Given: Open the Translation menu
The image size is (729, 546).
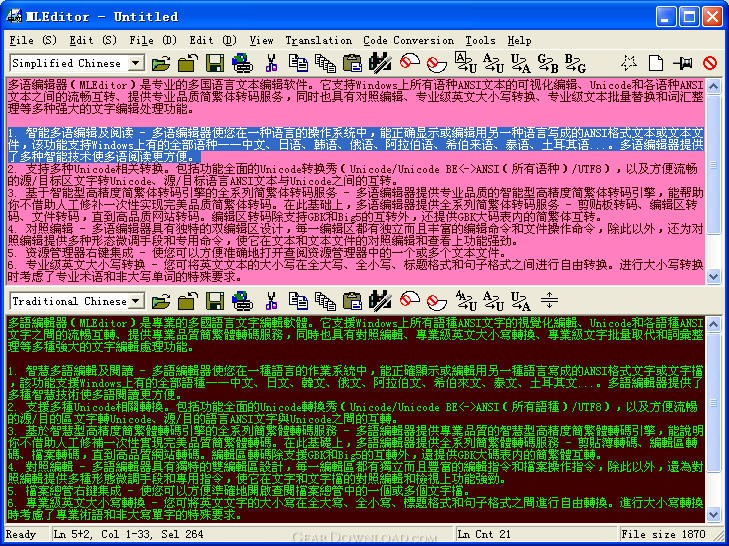Looking at the screenshot, I should (x=318, y=40).
